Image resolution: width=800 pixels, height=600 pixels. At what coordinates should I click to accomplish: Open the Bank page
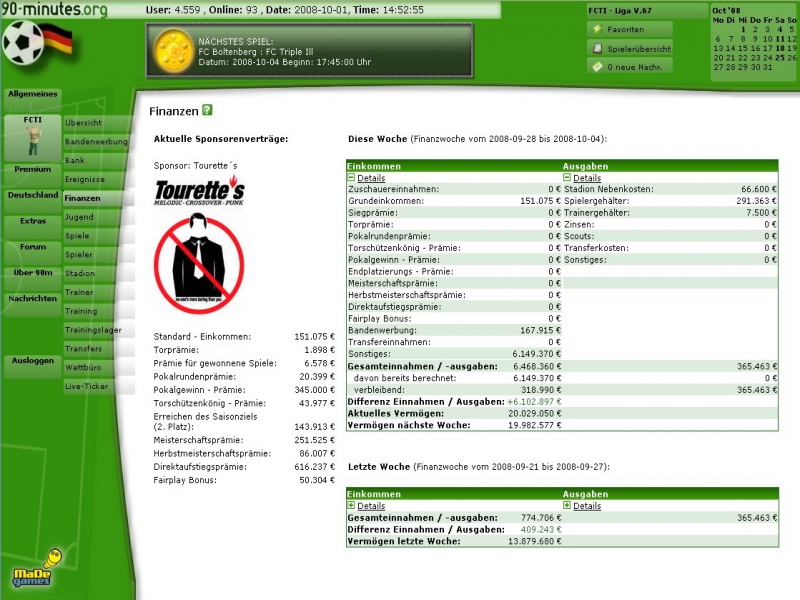click(x=97, y=161)
